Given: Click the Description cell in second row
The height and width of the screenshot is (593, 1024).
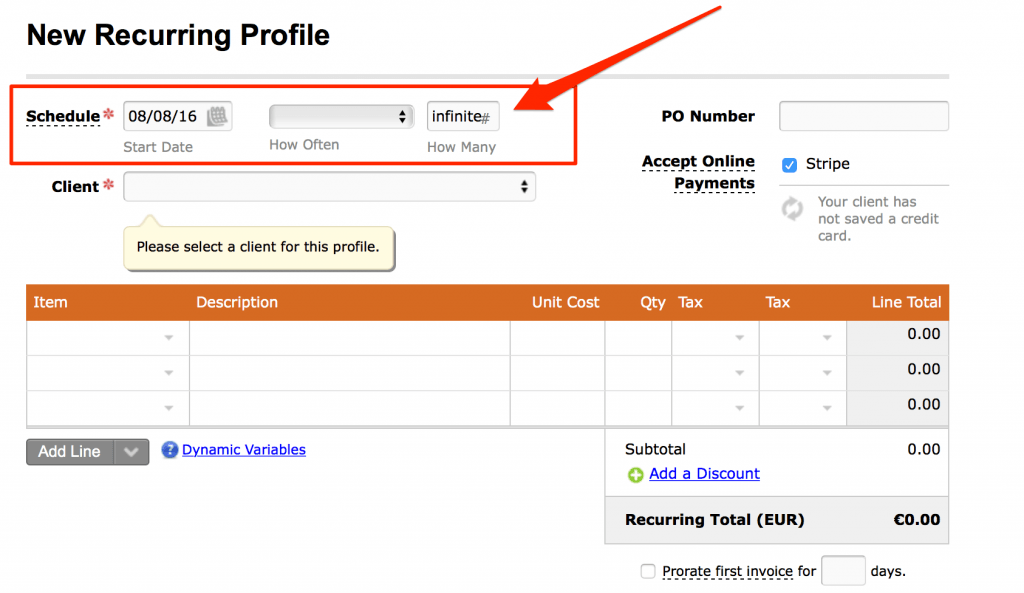Looking at the screenshot, I should click(x=350, y=373).
